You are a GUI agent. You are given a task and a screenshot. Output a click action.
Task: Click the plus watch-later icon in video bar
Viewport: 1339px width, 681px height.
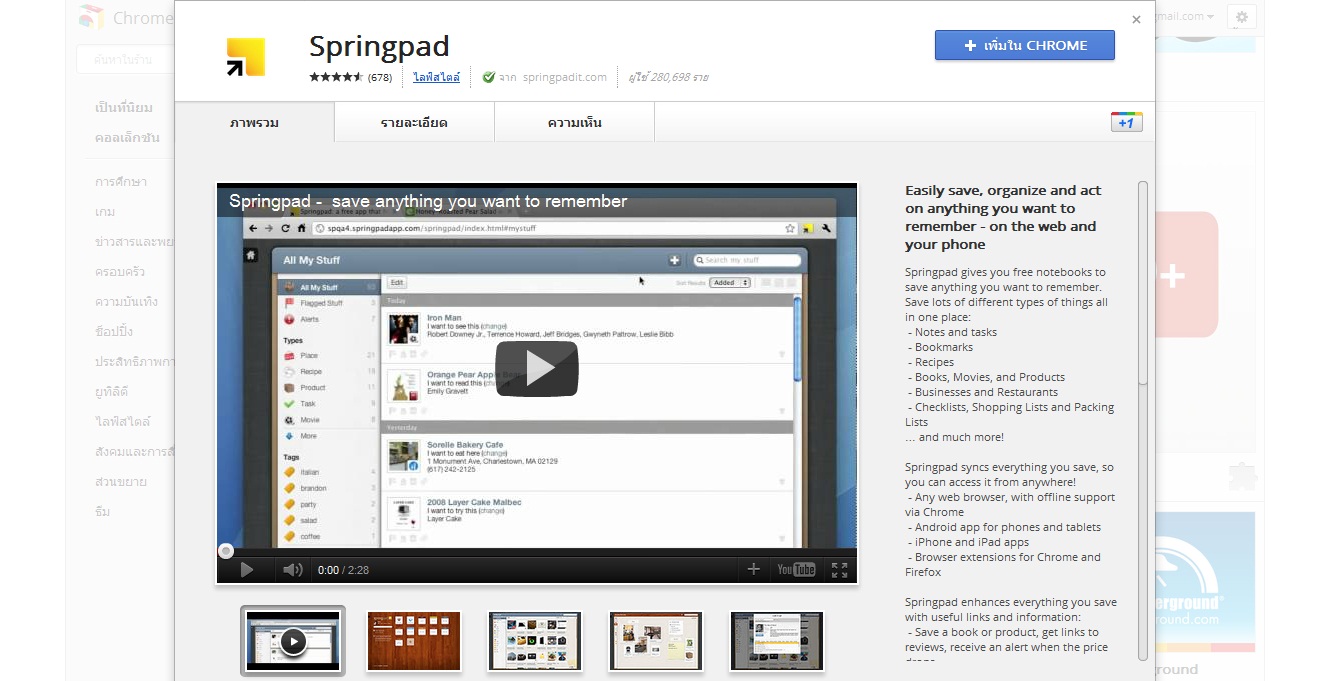[753, 570]
